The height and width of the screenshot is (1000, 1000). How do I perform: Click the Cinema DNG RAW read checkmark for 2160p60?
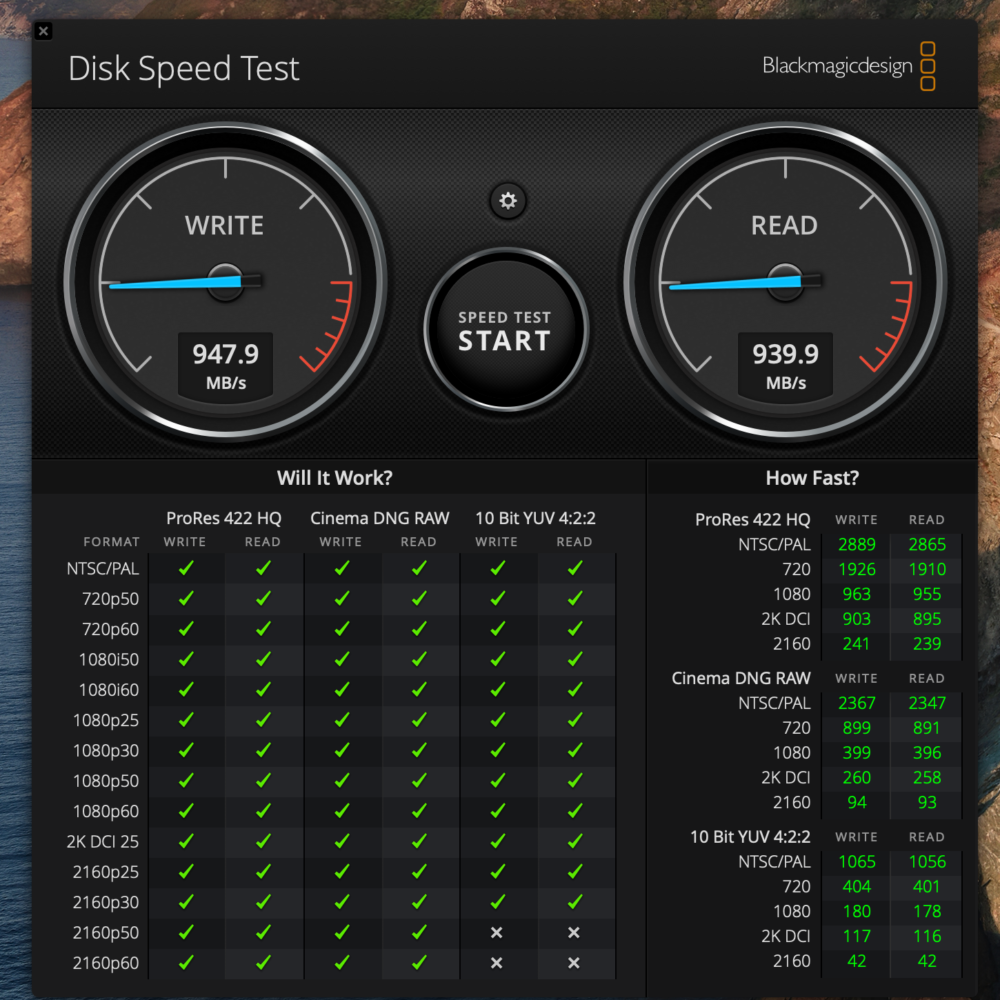(x=419, y=962)
